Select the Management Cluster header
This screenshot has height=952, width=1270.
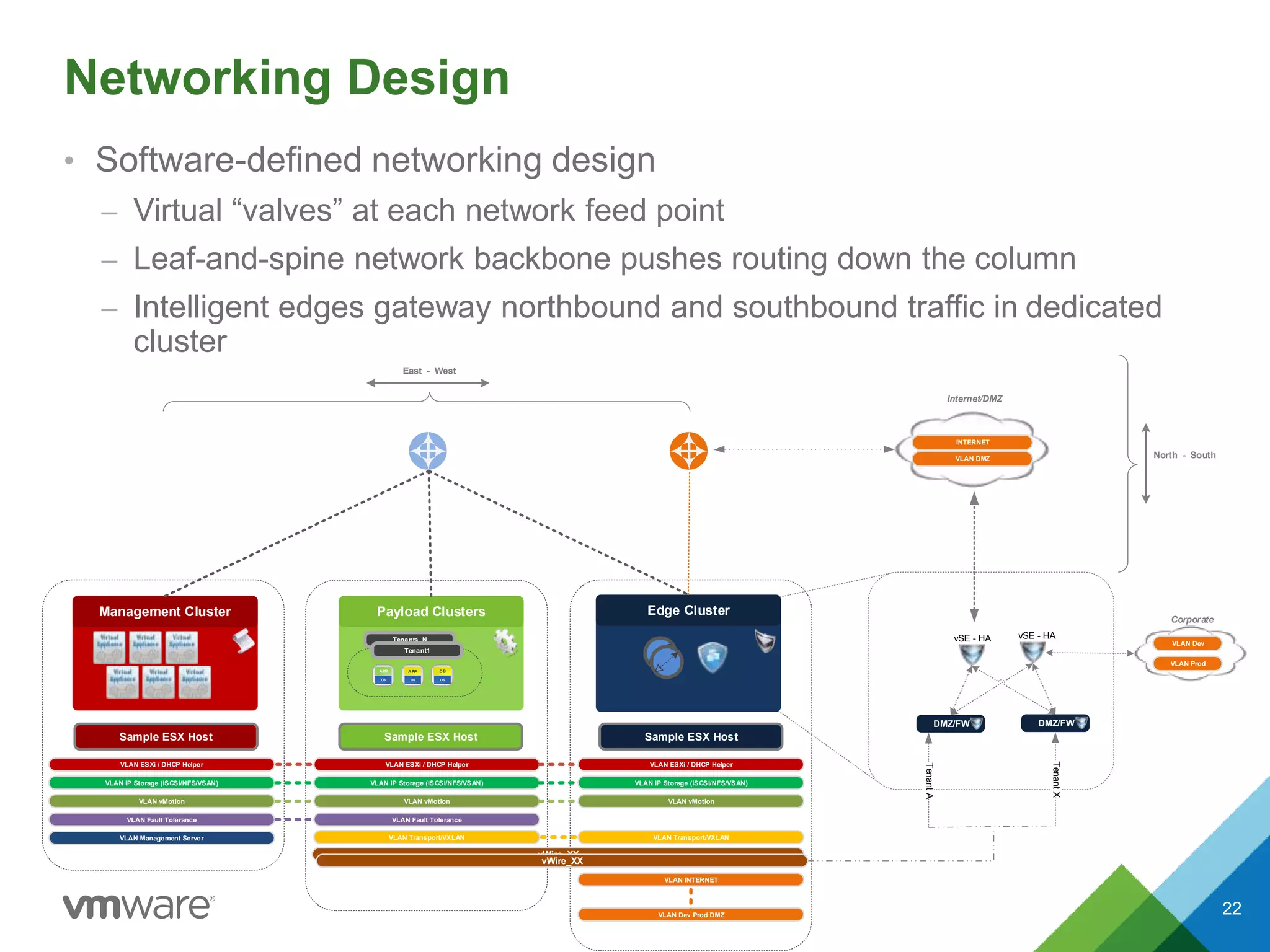click(165, 611)
